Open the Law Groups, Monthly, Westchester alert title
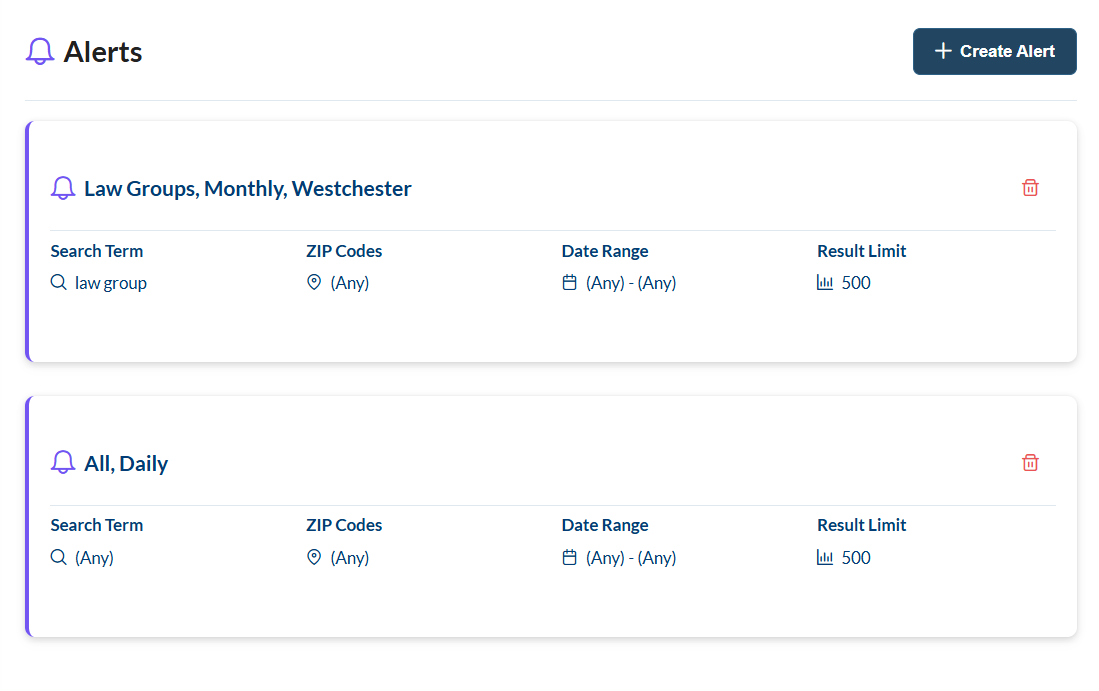Viewport: 1099px width, 691px height. click(247, 189)
